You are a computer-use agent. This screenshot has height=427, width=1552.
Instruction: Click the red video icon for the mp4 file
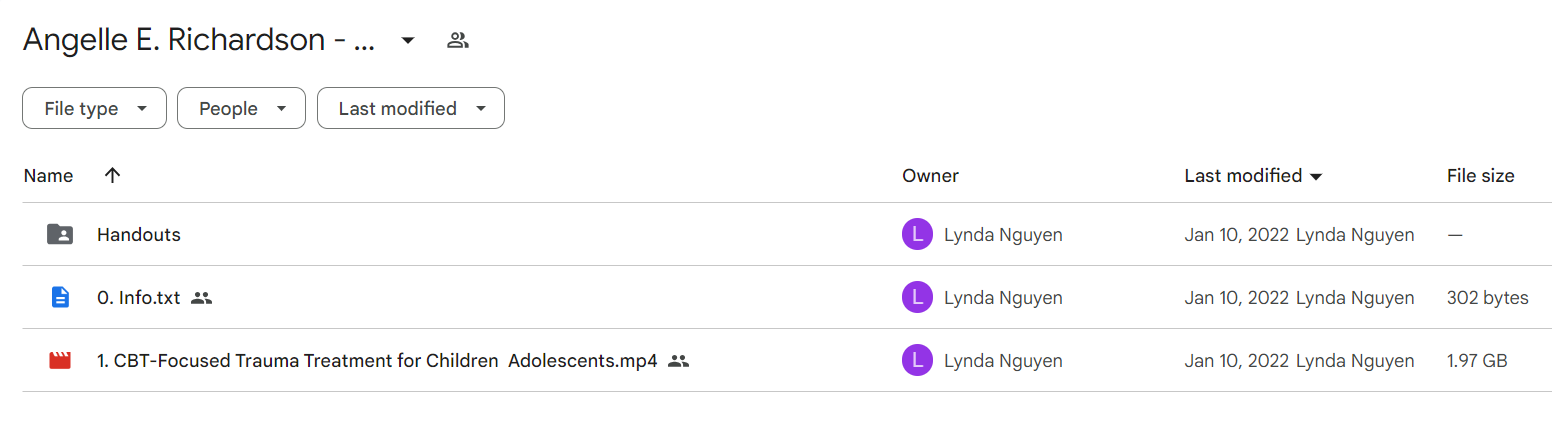click(60, 360)
